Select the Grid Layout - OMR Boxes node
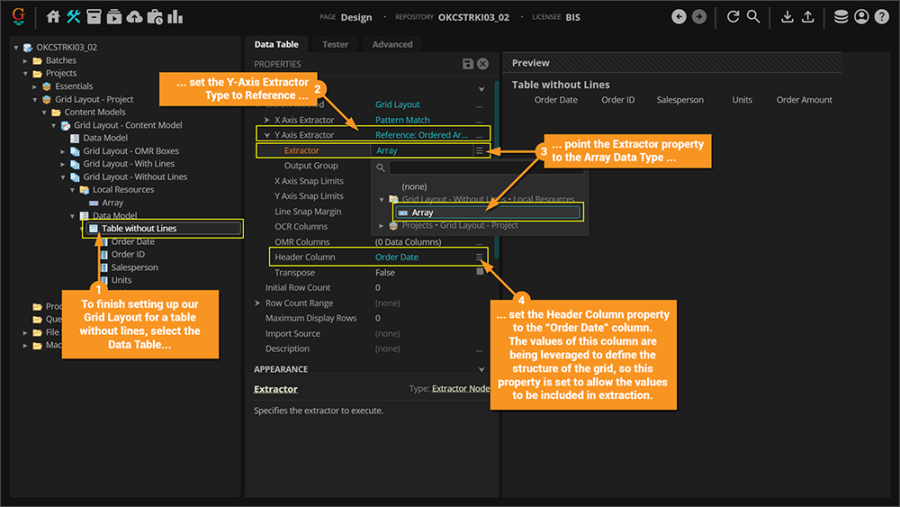Viewport: 900px width, 507px height. (131, 151)
